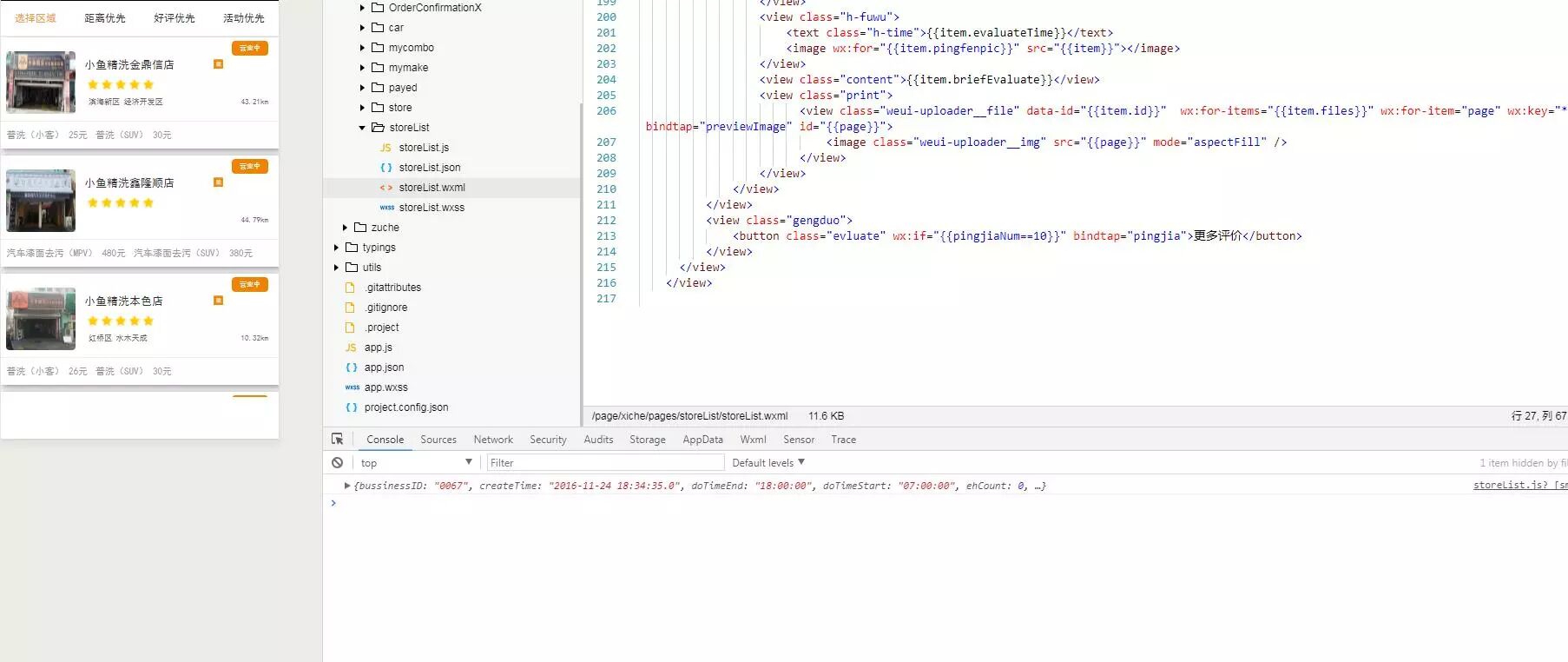Click the JS file icon for storeList.js
The height and width of the screenshot is (662, 1568).
pyautogui.click(x=385, y=148)
